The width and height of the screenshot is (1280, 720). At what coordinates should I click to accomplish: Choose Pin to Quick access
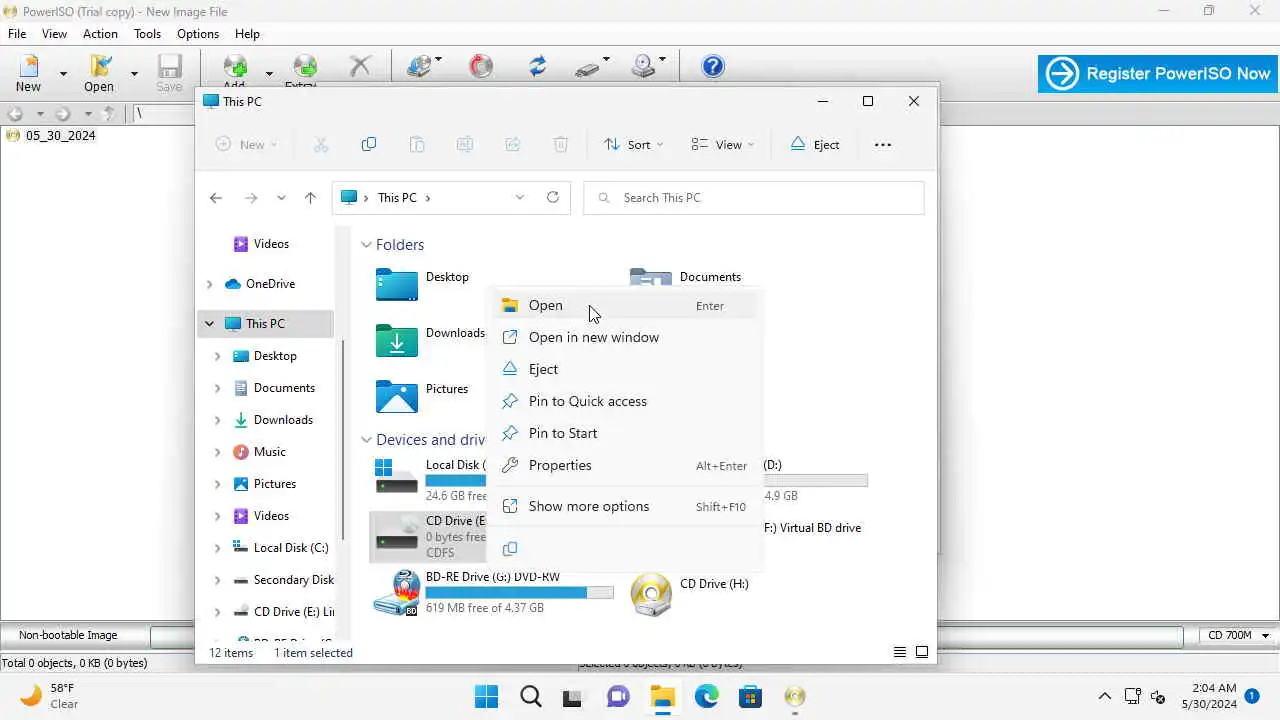625,401
